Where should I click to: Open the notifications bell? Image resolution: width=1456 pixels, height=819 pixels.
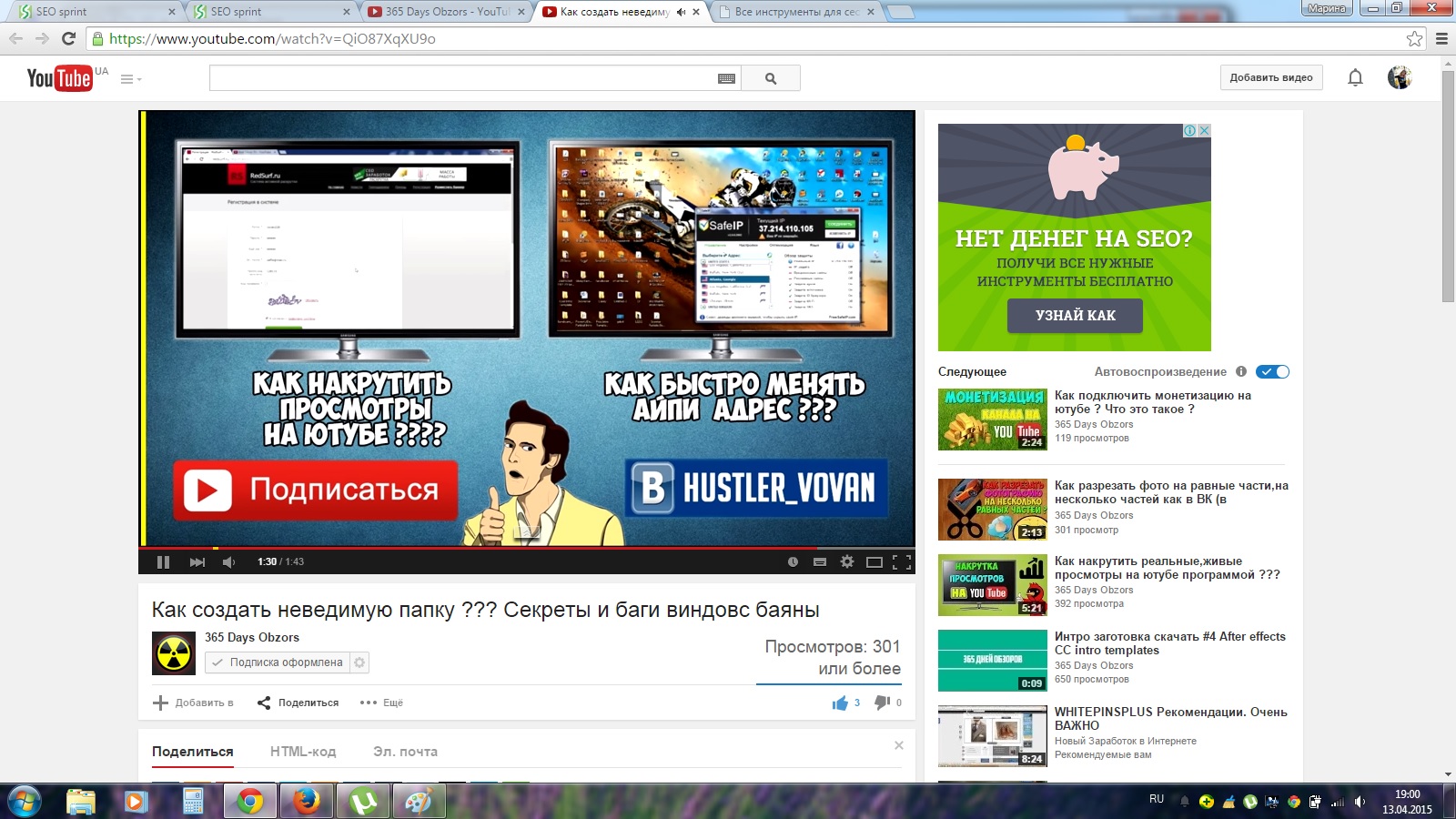[1355, 78]
